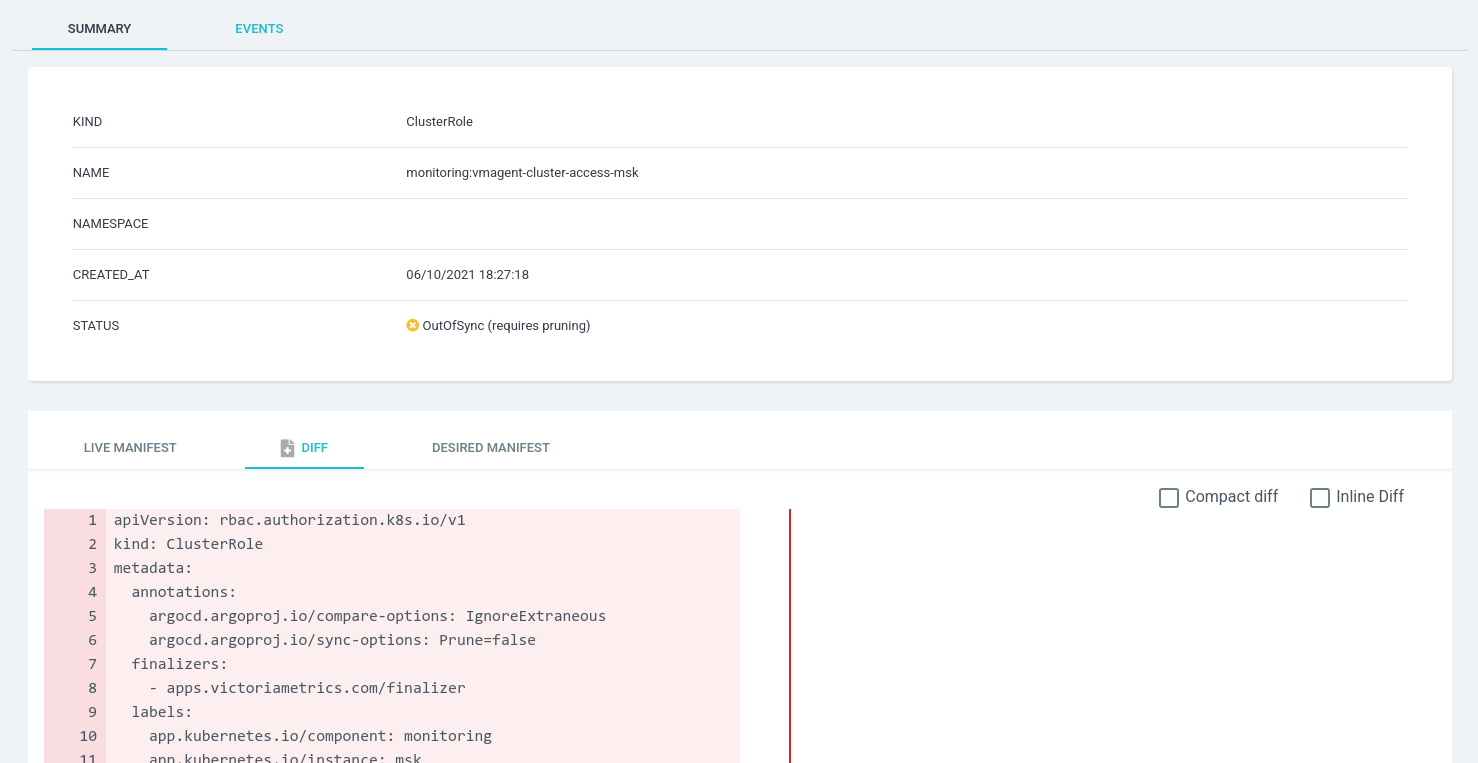Image resolution: width=1478 pixels, height=763 pixels.
Task: Open the DESIRED MANIFEST tab
Action: 490,447
